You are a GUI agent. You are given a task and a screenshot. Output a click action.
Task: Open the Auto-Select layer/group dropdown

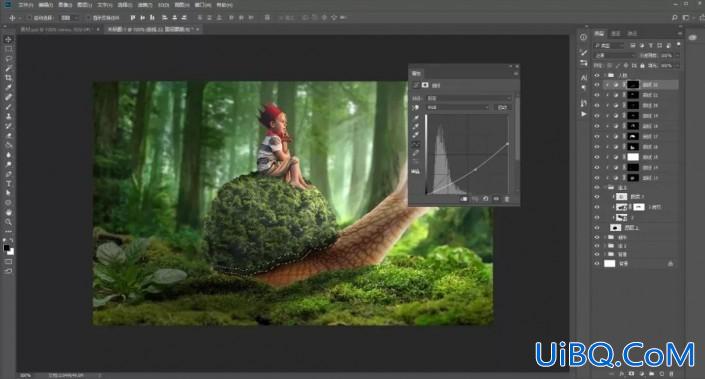70,18
